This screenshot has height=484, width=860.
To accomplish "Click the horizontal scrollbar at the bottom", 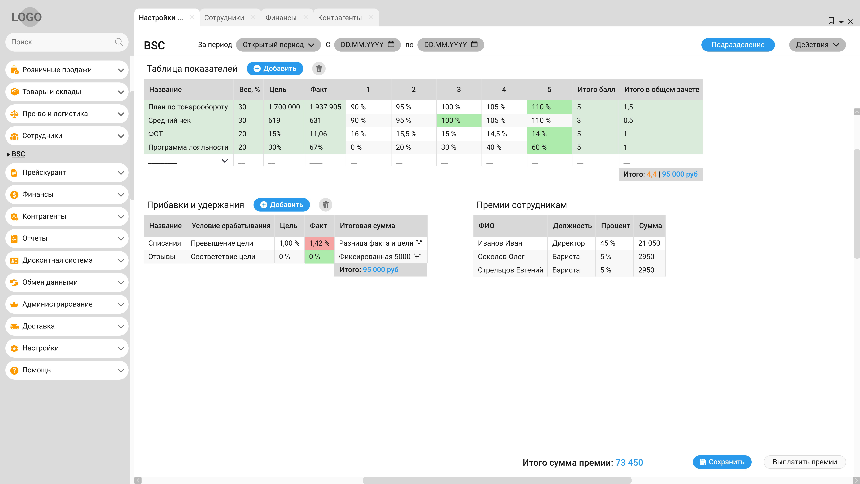I will 497,480.
